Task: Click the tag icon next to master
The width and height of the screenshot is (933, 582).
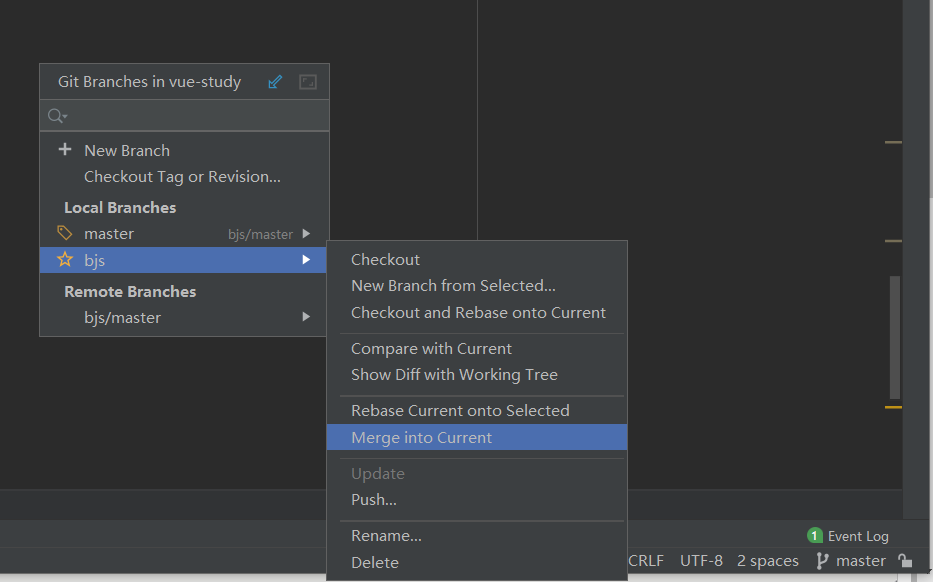Action: tap(65, 233)
